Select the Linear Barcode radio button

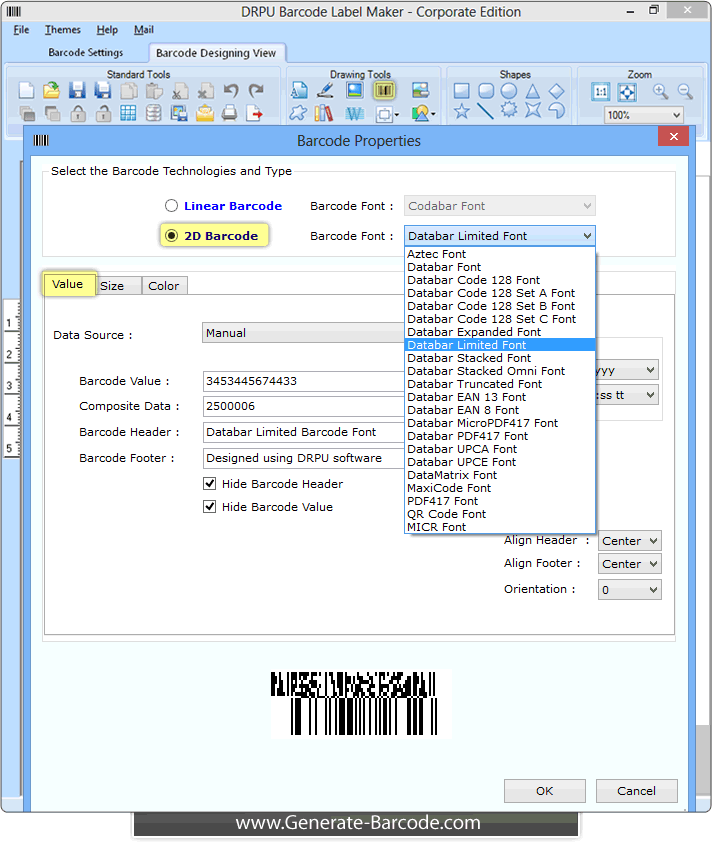pos(172,206)
